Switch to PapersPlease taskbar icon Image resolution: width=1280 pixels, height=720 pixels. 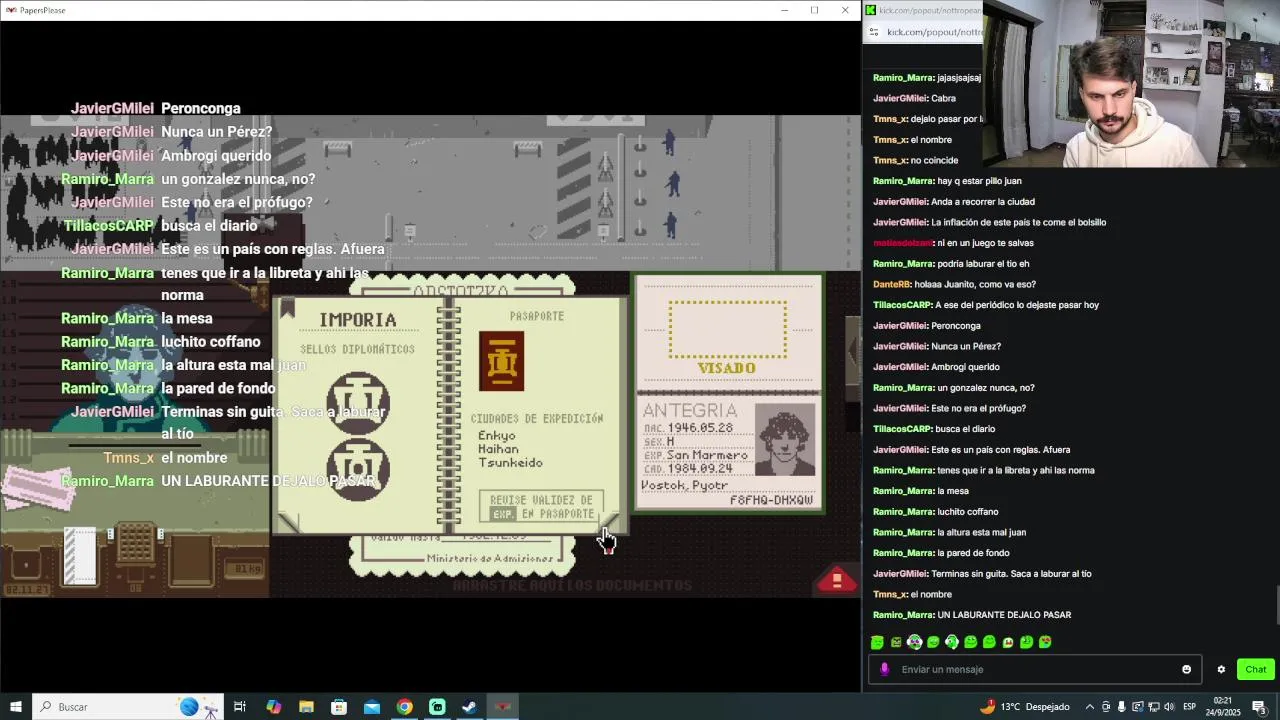tap(502, 707)
